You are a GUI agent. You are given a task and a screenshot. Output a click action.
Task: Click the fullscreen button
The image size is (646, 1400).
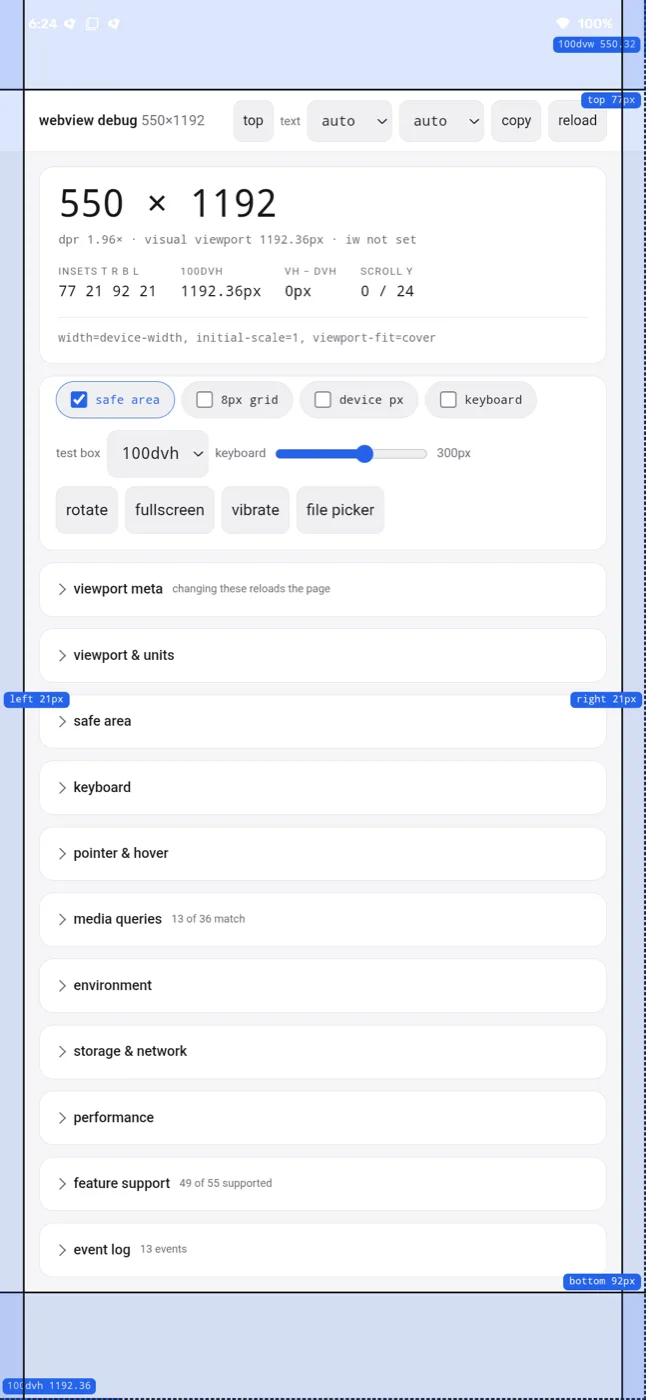click(x=170, y=510)
